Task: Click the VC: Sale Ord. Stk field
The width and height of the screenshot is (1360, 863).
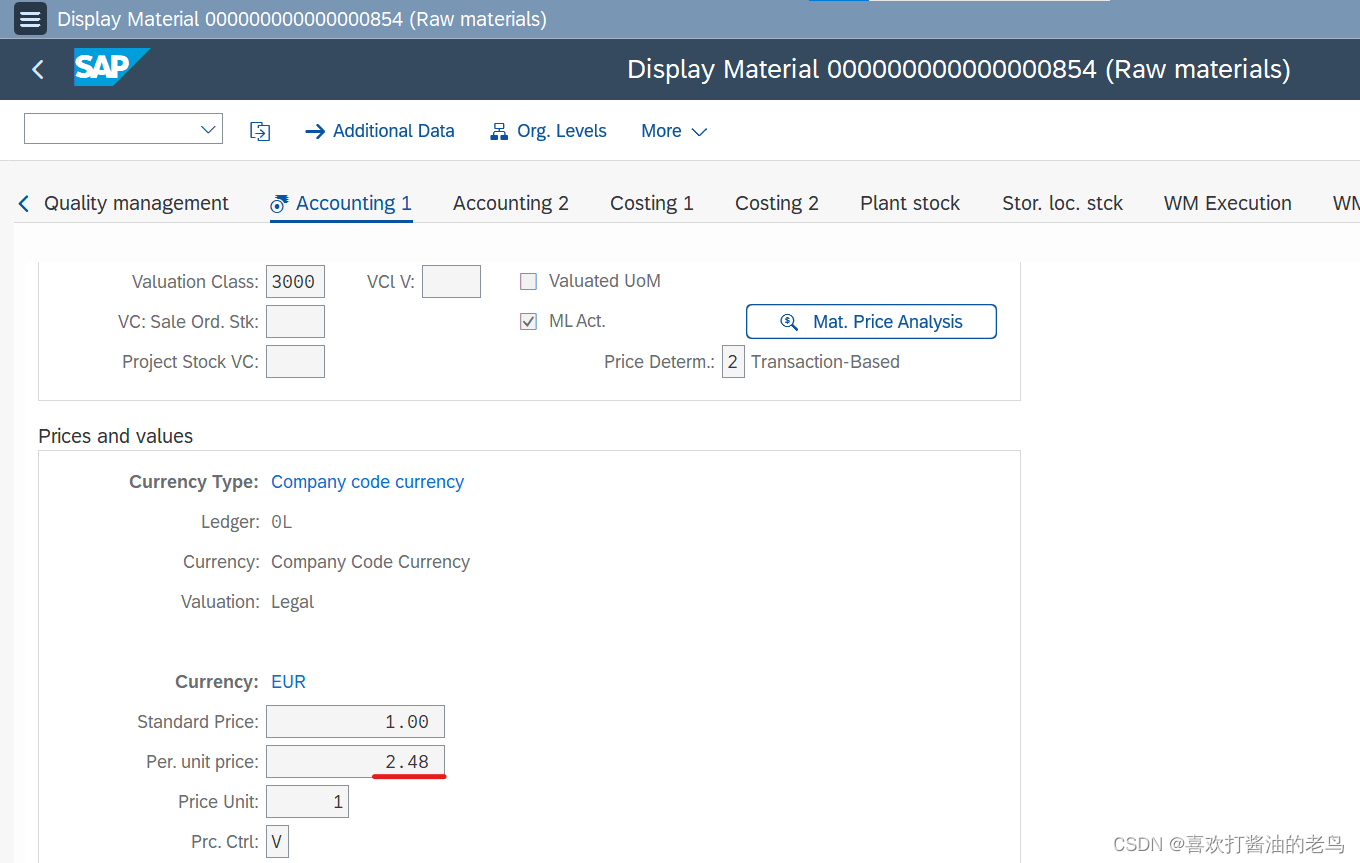Action: (295, 321)
